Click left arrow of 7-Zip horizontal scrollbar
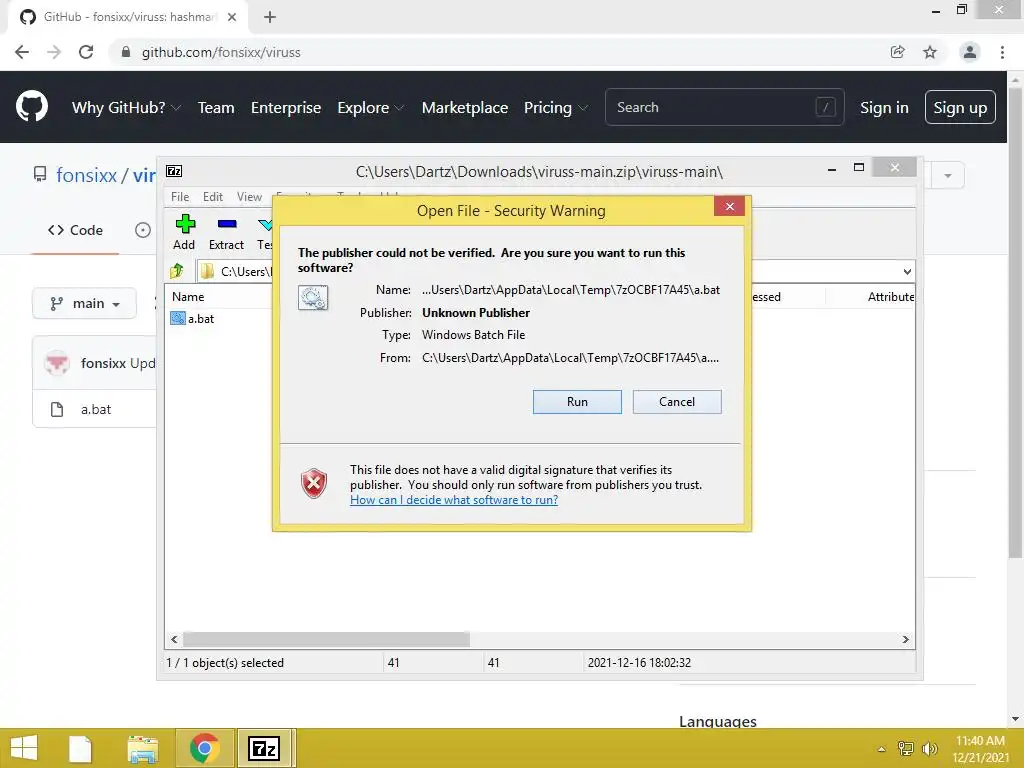The height and width of the screenshot is (768, 1024). click(174, 639)
